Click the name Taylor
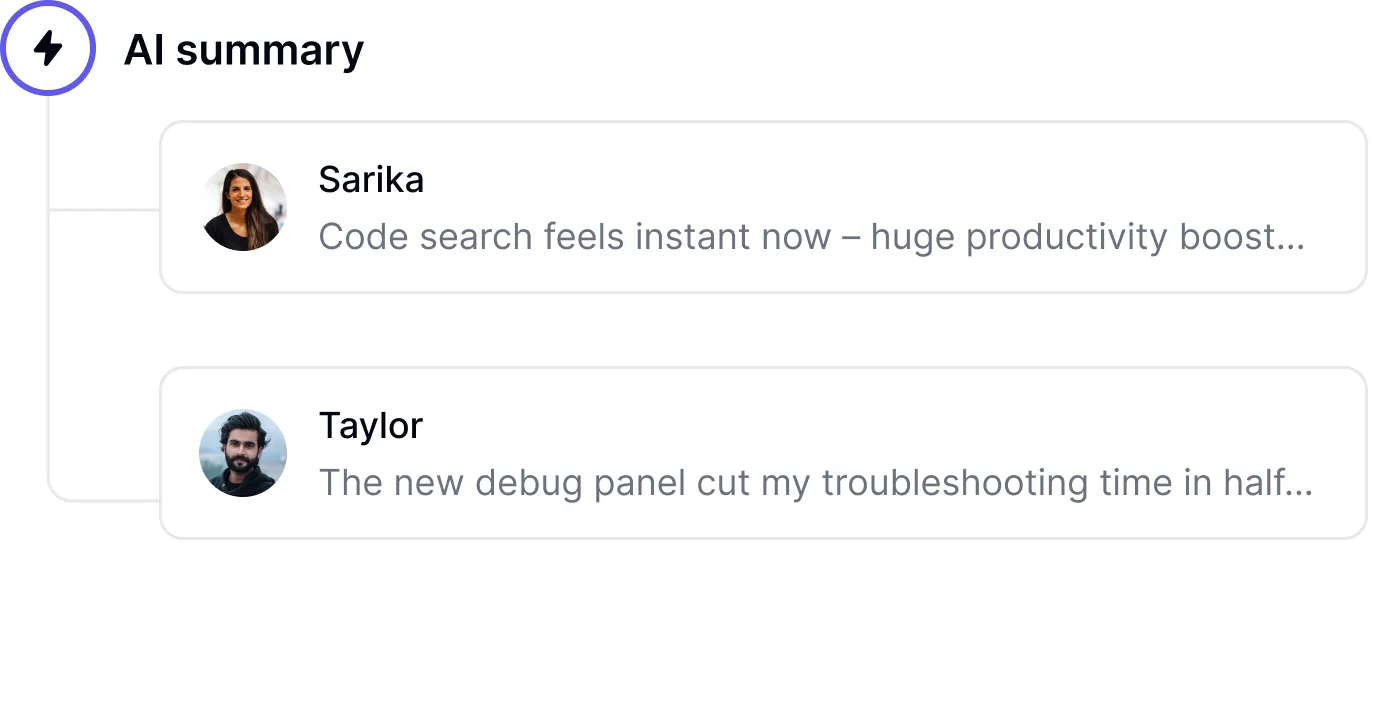1380x708 pixels. 371,426
